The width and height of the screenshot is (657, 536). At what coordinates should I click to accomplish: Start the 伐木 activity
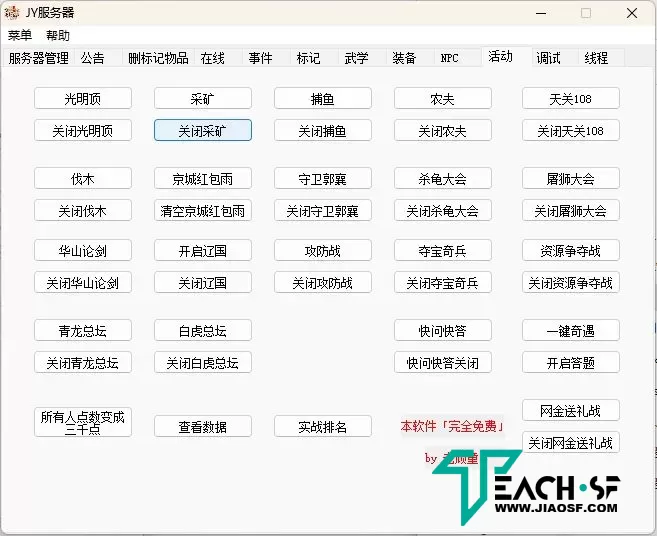pyautogui.click(x=83, y=179)
